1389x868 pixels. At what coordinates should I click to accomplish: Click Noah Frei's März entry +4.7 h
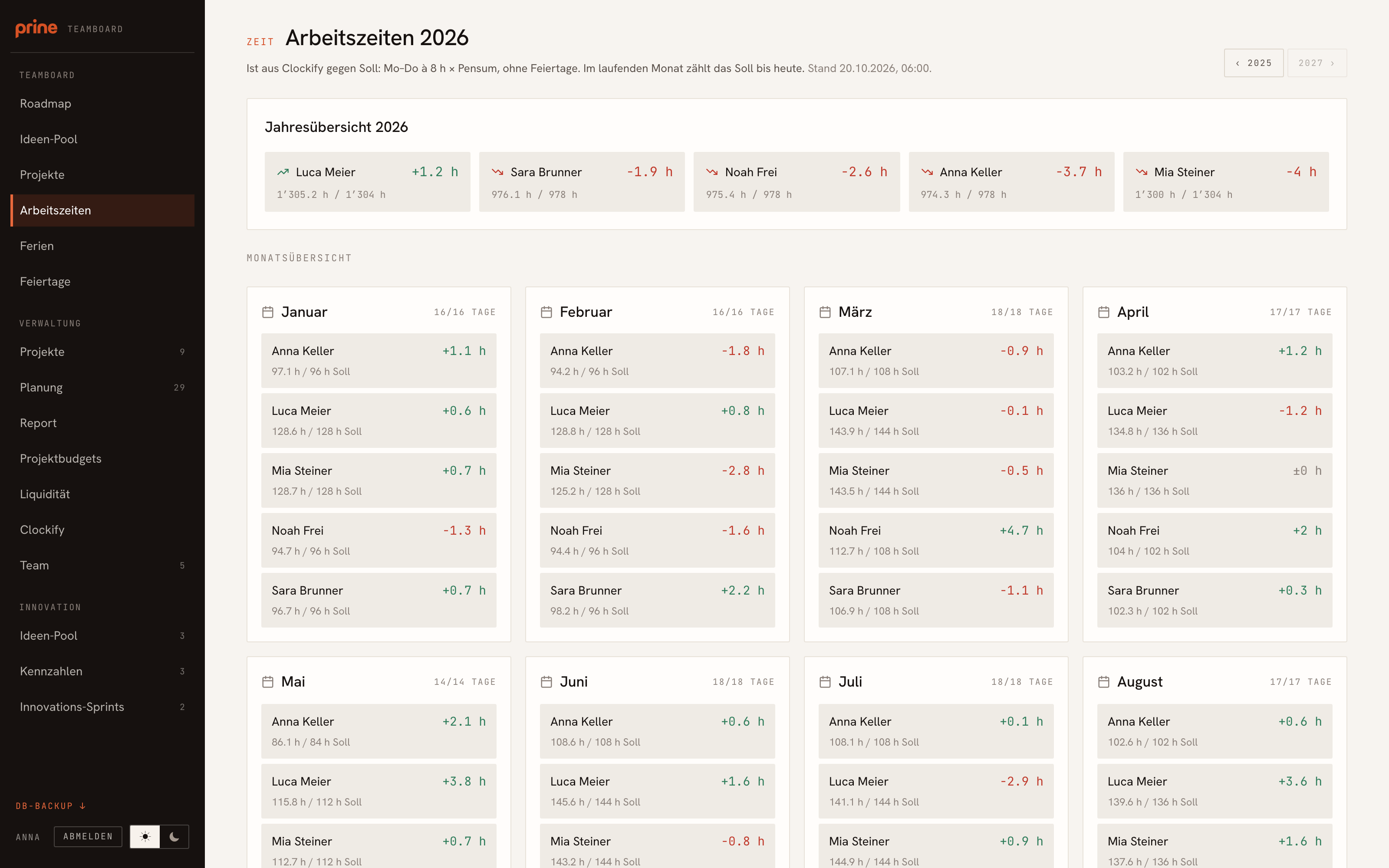point(936,540)
